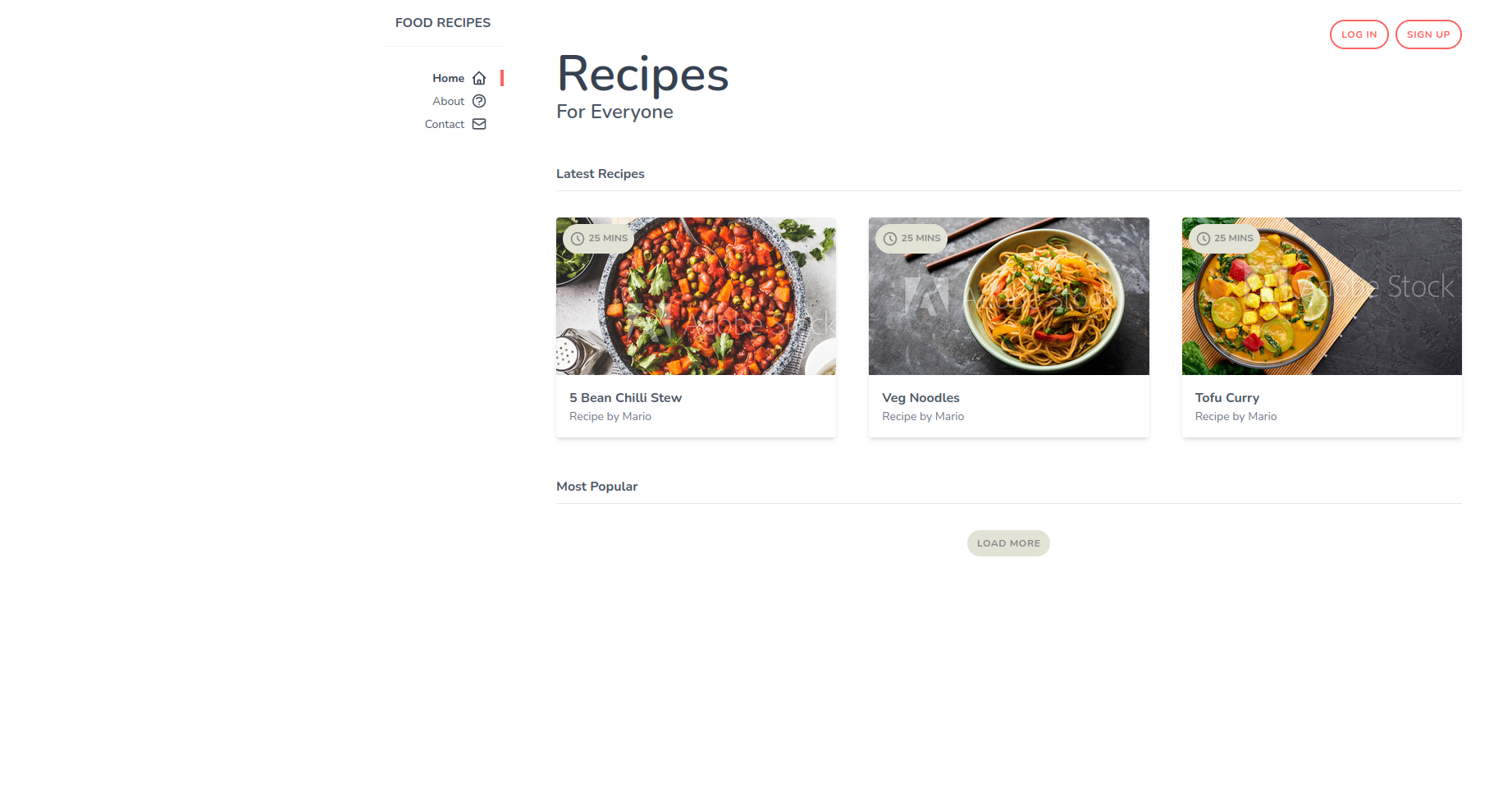Click the 25 MINS badge on Veg Noodles

(911, 239)
